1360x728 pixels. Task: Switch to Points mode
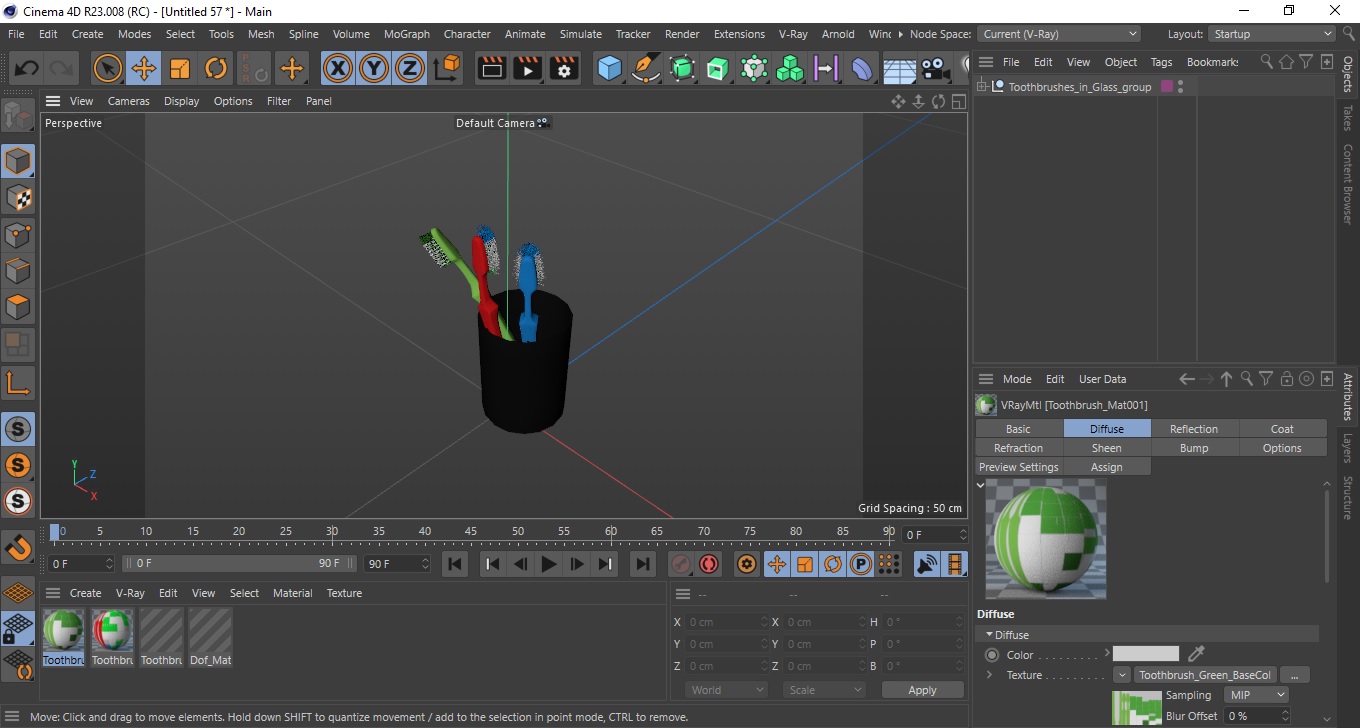(x=18, y=235)
